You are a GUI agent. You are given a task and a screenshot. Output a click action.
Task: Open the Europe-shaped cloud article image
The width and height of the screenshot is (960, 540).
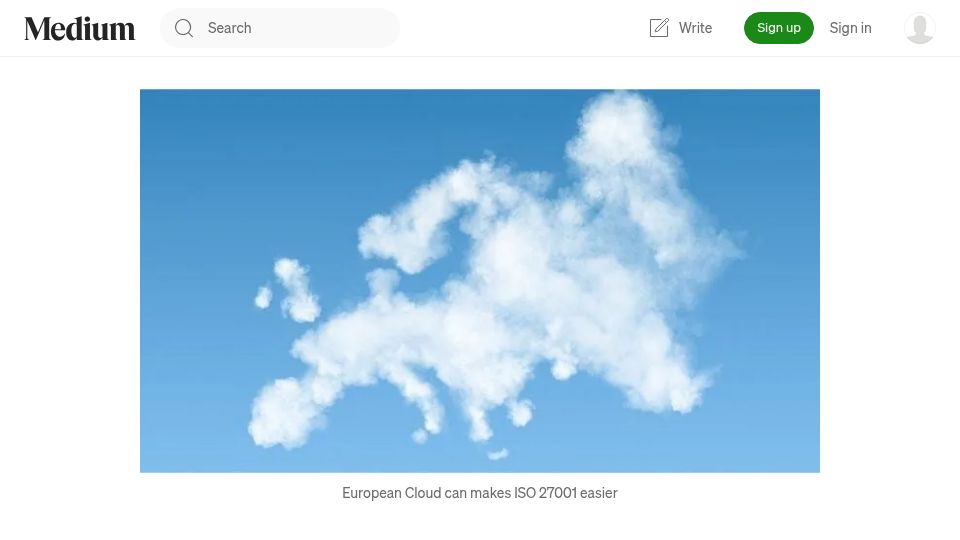point(480,281)
